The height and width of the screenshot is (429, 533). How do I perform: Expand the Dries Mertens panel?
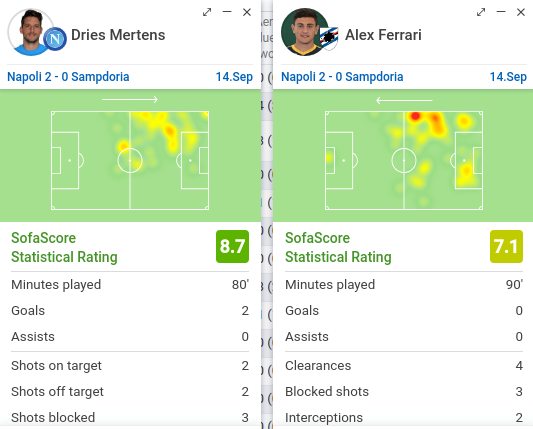[x=207, y=12]
